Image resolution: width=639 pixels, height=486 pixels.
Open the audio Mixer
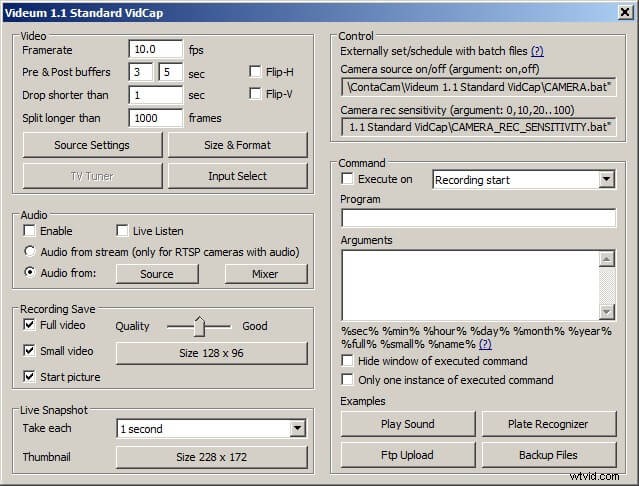pos(266,274)
